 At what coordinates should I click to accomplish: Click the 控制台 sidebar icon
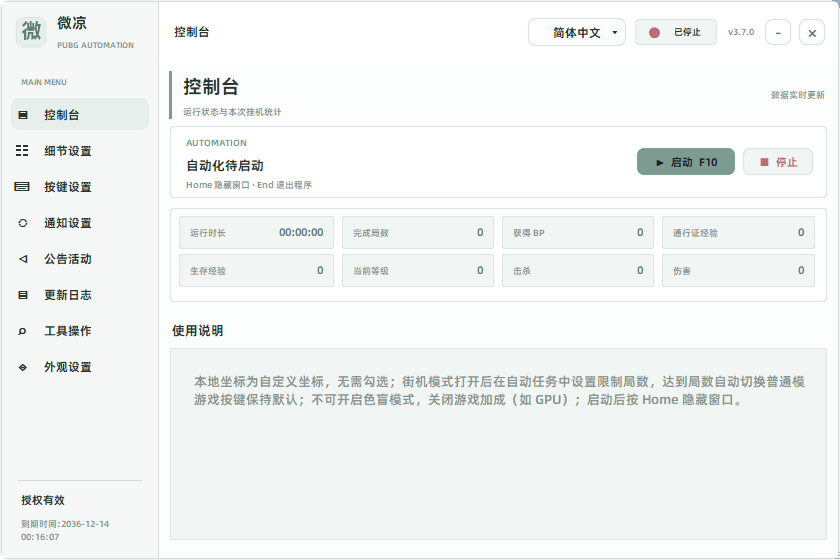pos(22,115)
